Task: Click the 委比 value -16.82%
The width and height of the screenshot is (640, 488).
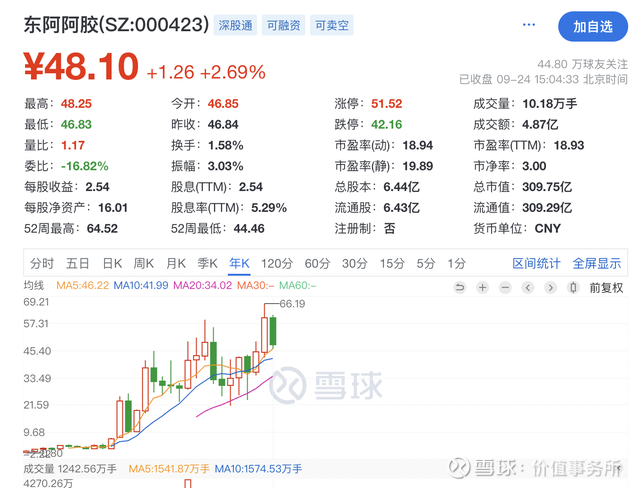Action: pyautogui.click(x=84, y=166)
